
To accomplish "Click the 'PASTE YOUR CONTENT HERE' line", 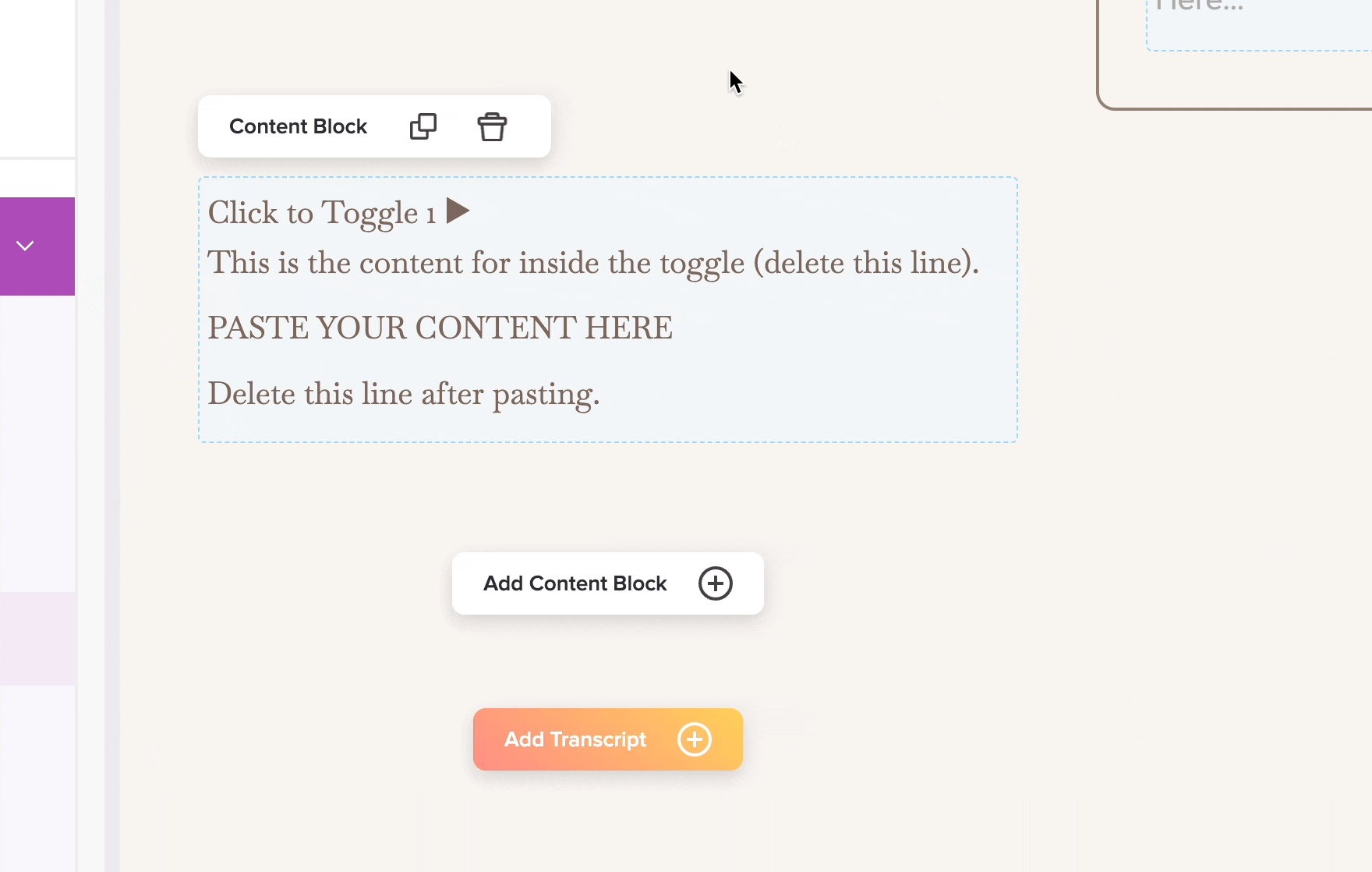I will (440, 328).
